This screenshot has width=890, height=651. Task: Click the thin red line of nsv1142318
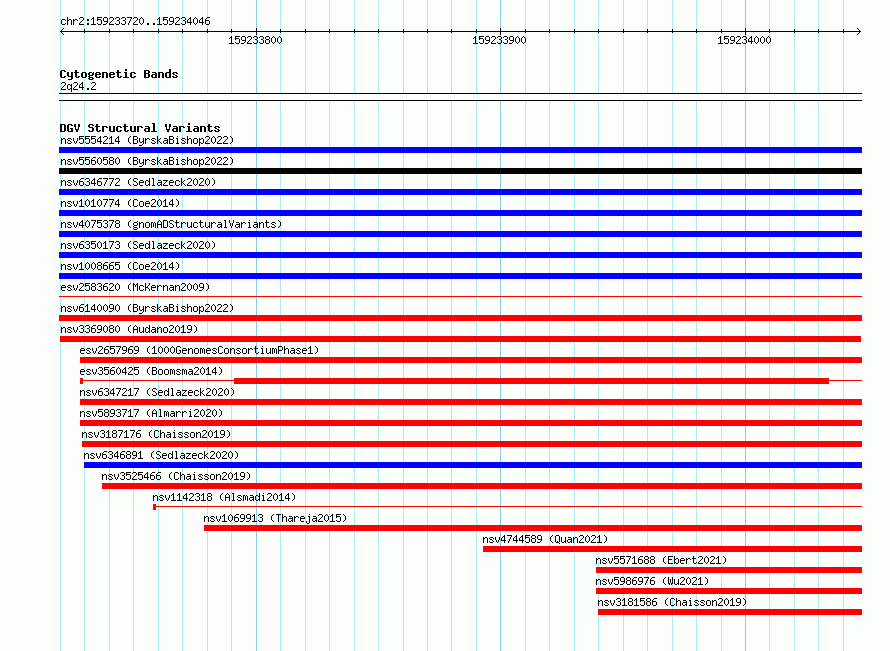[507, 506]
